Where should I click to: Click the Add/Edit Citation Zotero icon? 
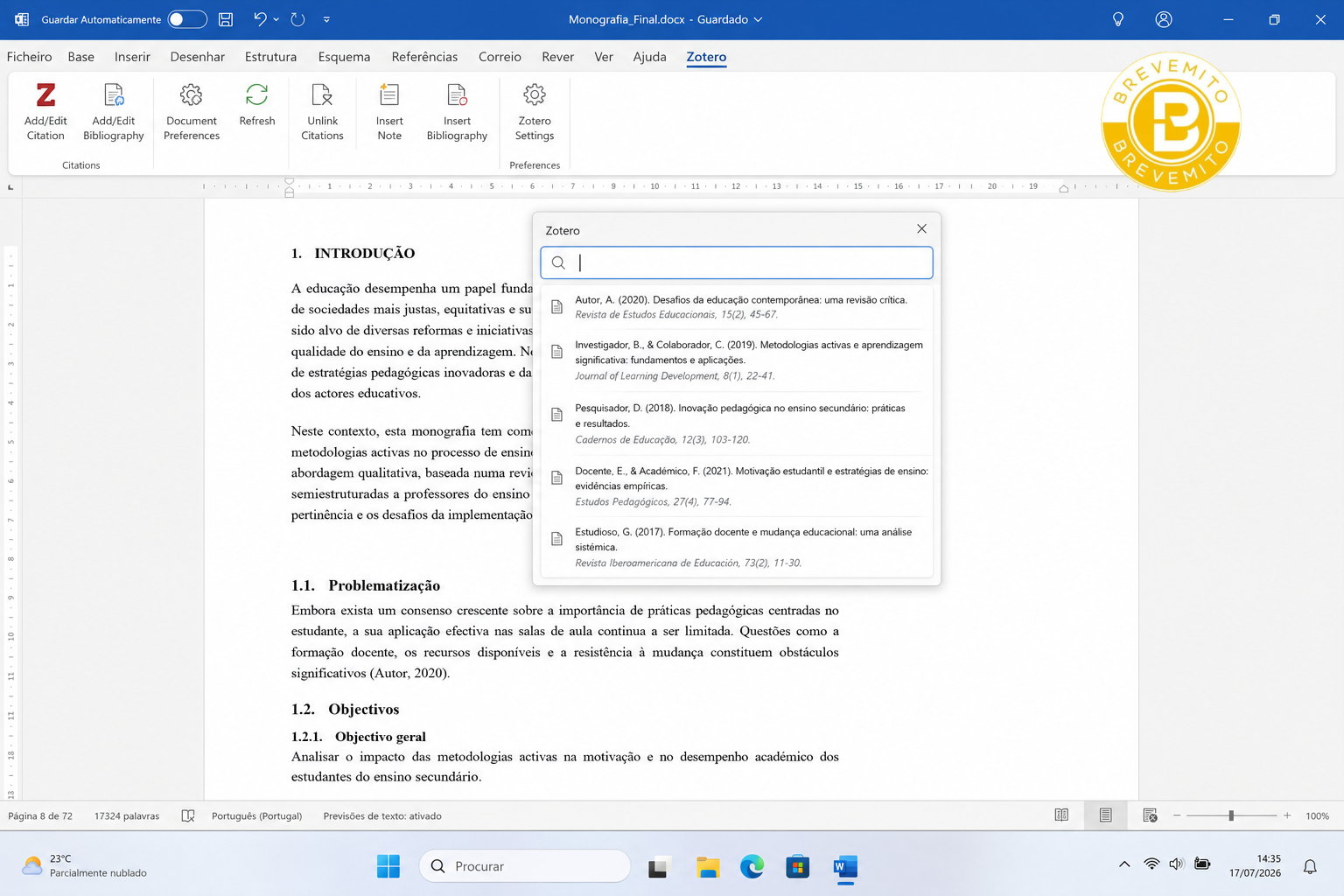45,94
